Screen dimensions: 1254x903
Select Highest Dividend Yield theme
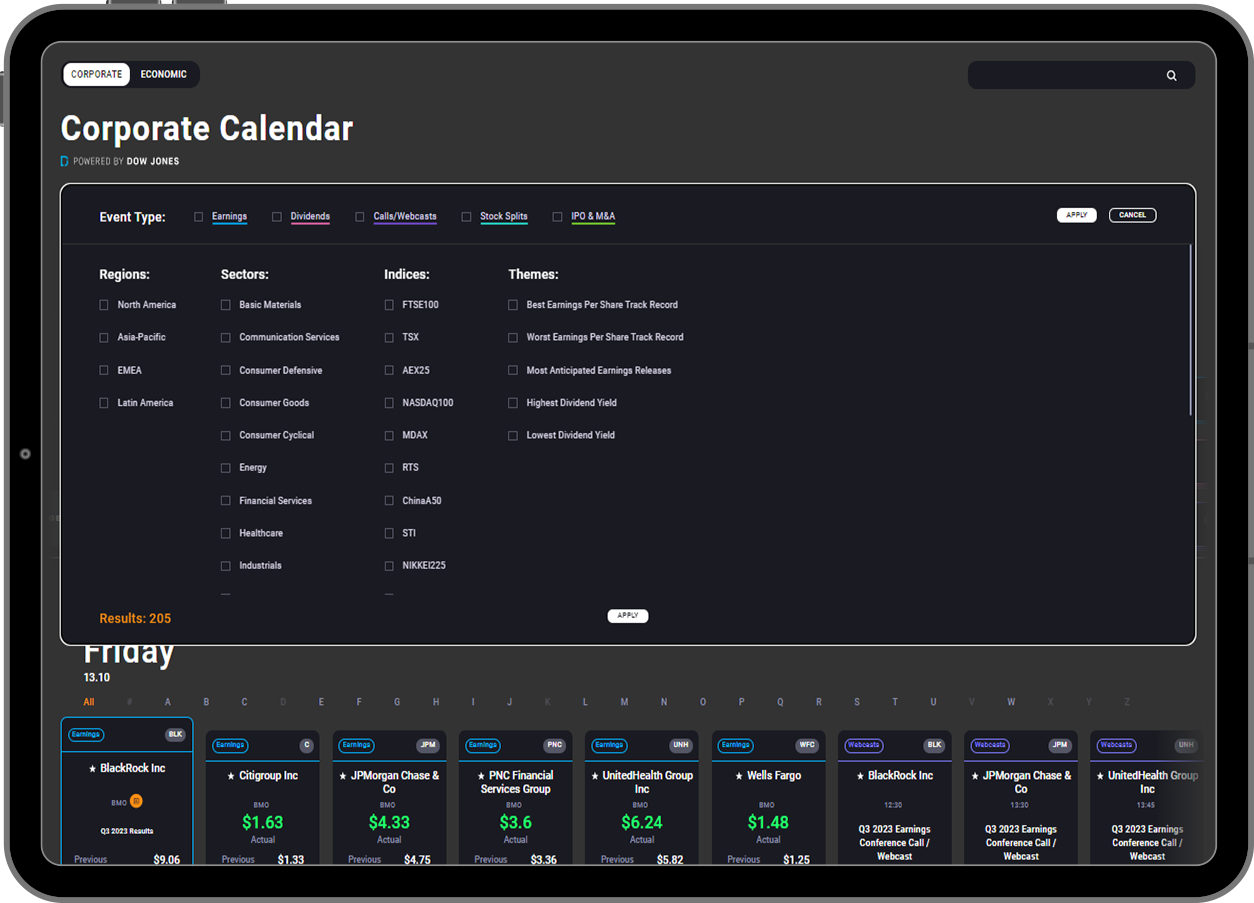[x=513, y=403]
